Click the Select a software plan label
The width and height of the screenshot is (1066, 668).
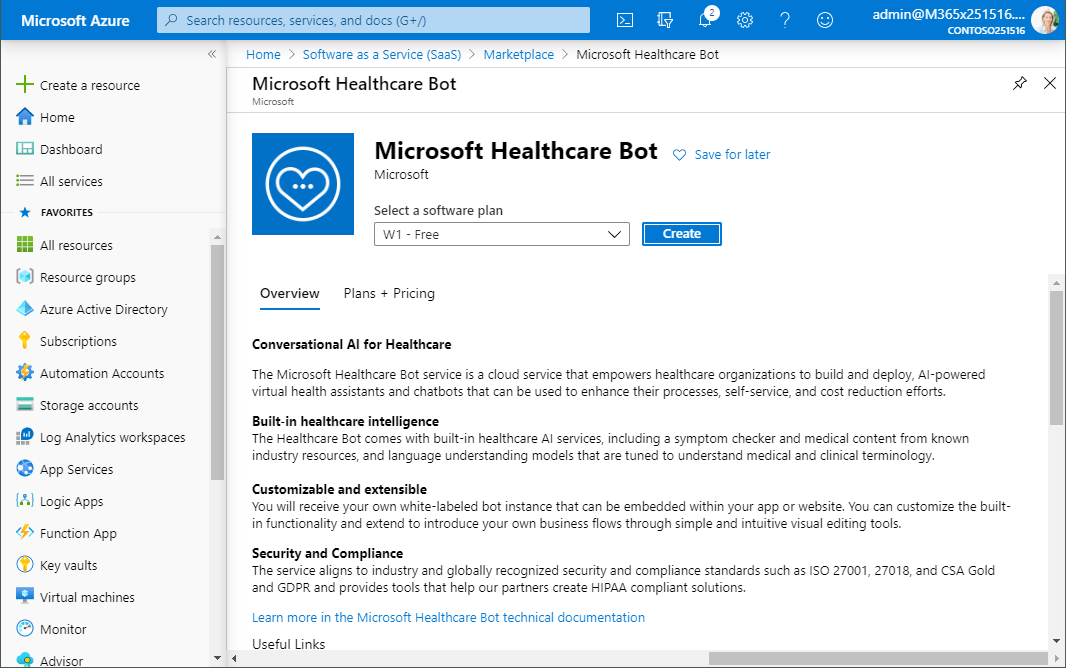(x=439, y=211)
